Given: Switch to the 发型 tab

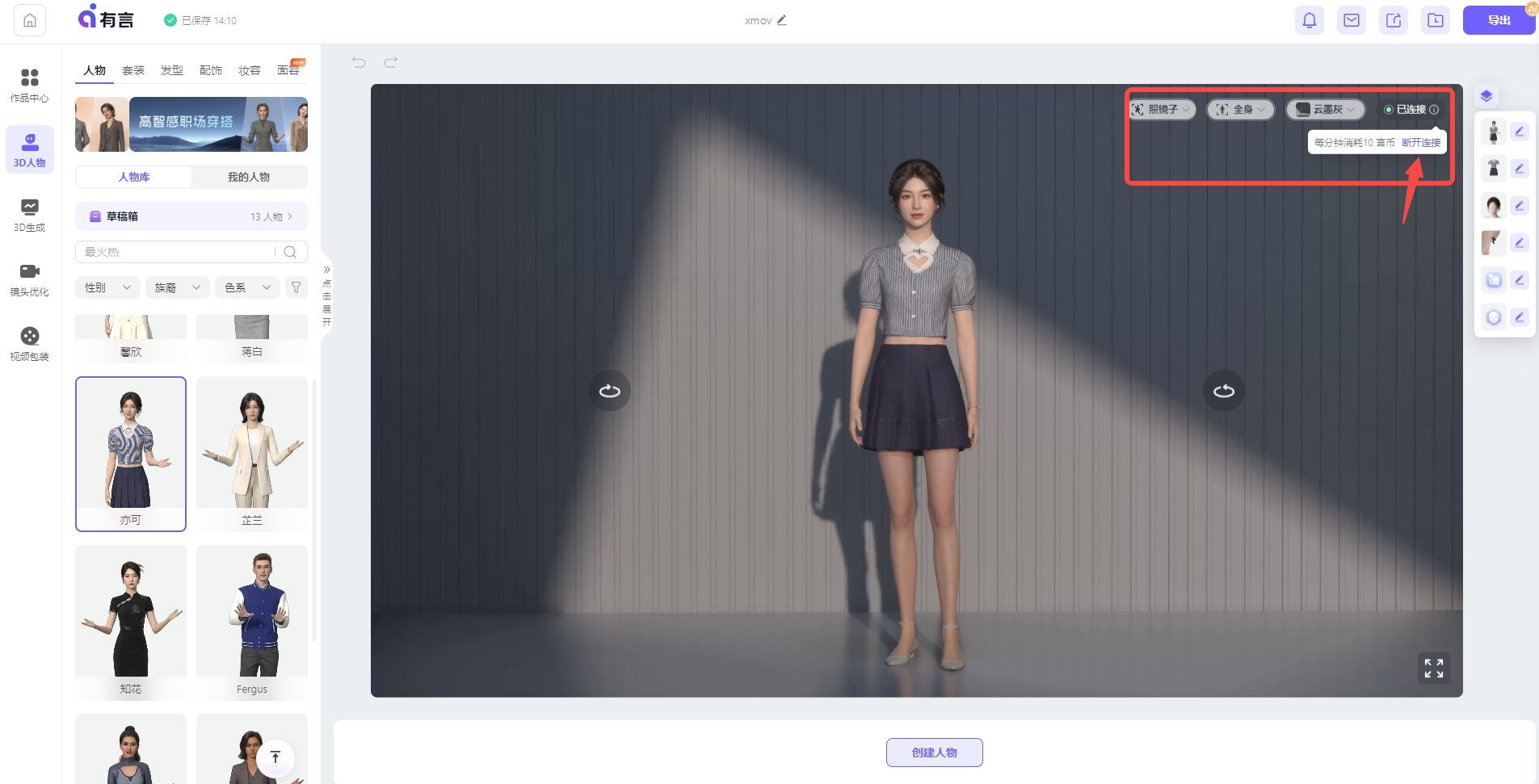Looking at the screenshot, I should tap(172, 70).
